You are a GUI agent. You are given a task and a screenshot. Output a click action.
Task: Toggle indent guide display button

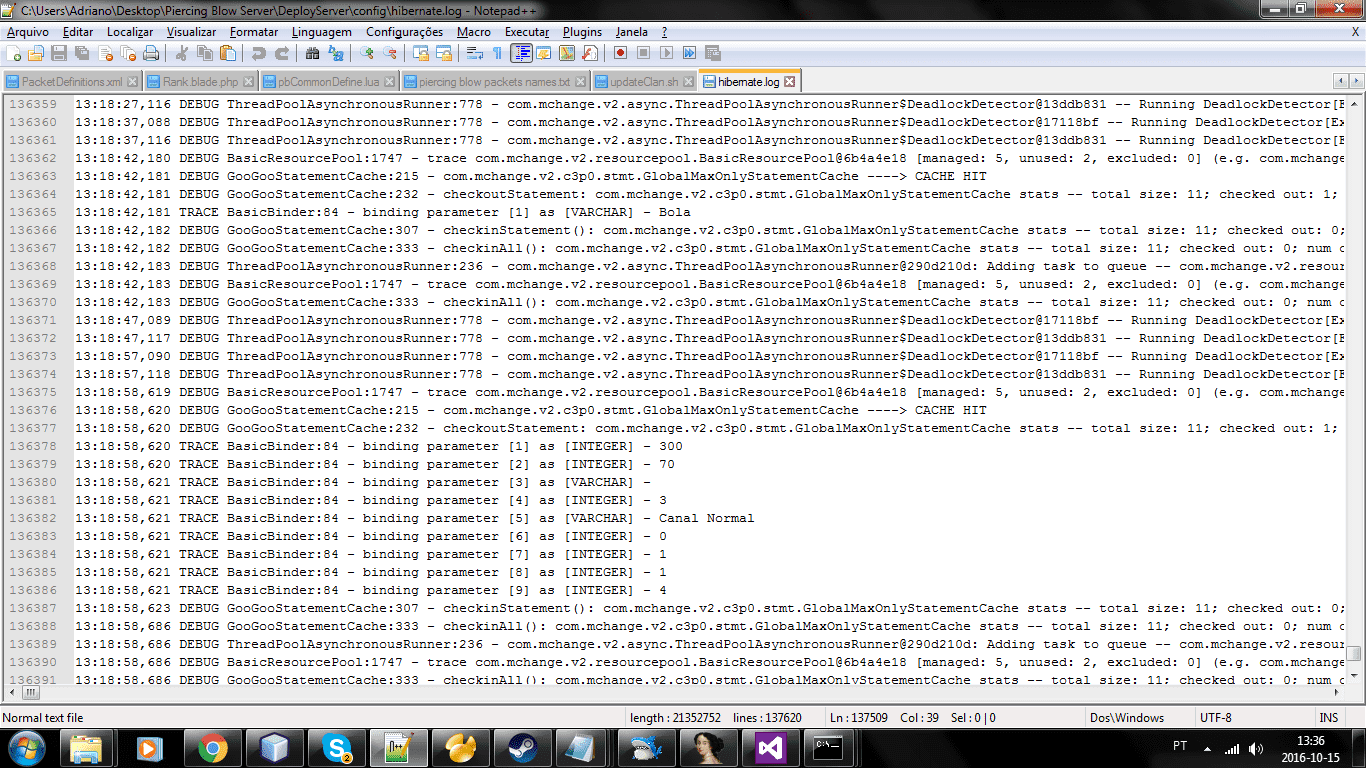point(522,52)
